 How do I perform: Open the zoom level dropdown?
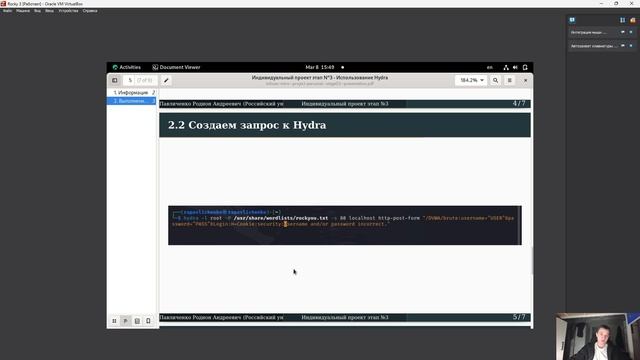click(471, 80)
